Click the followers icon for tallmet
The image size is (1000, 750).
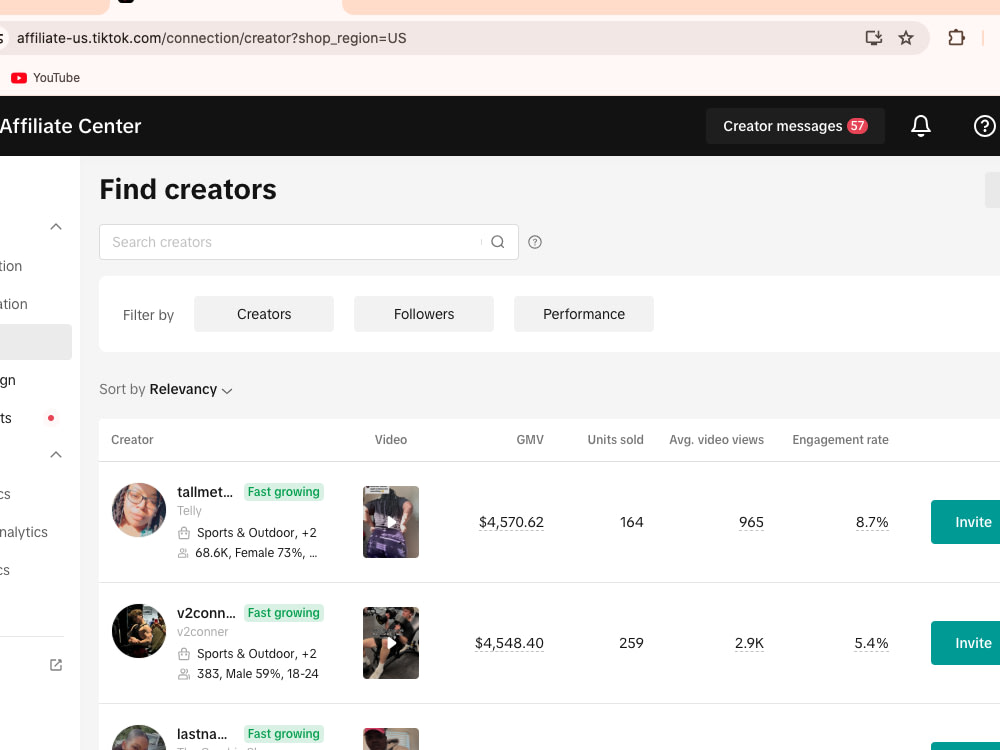click(x=183, y=553)
